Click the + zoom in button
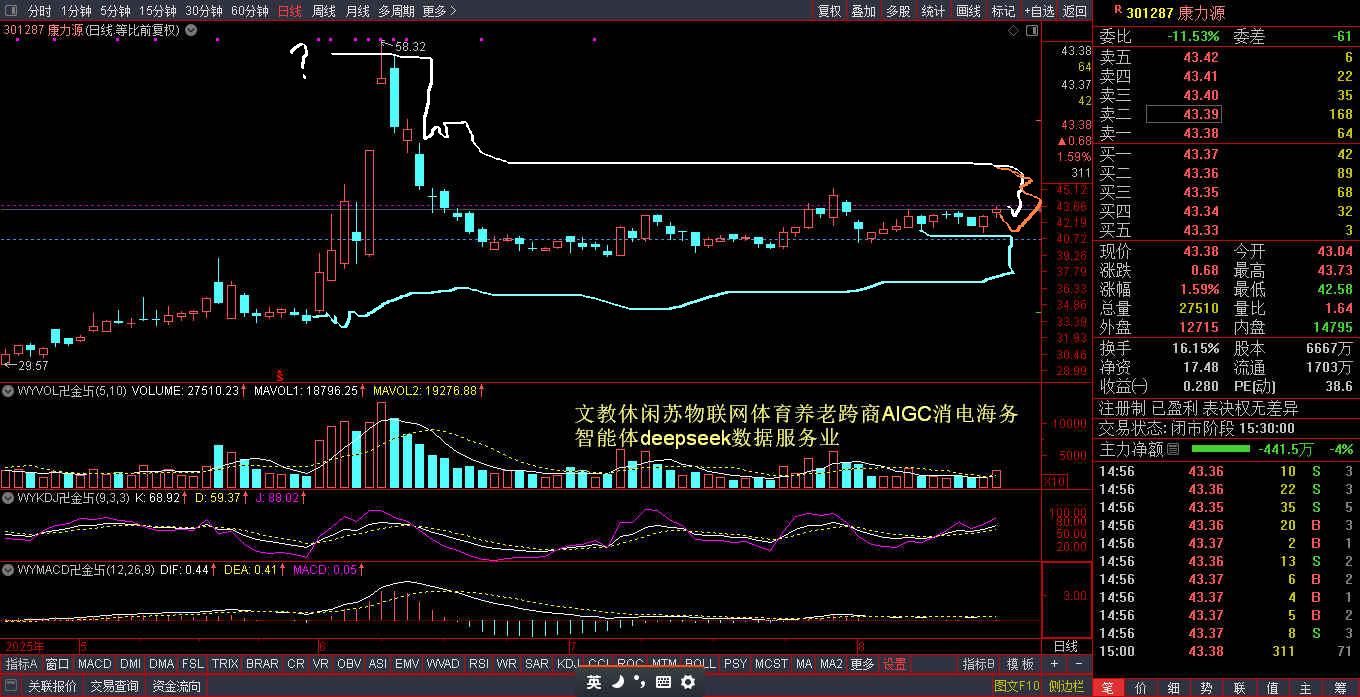The height and width of the screenshot is (697, 1360). [1054, 664]
